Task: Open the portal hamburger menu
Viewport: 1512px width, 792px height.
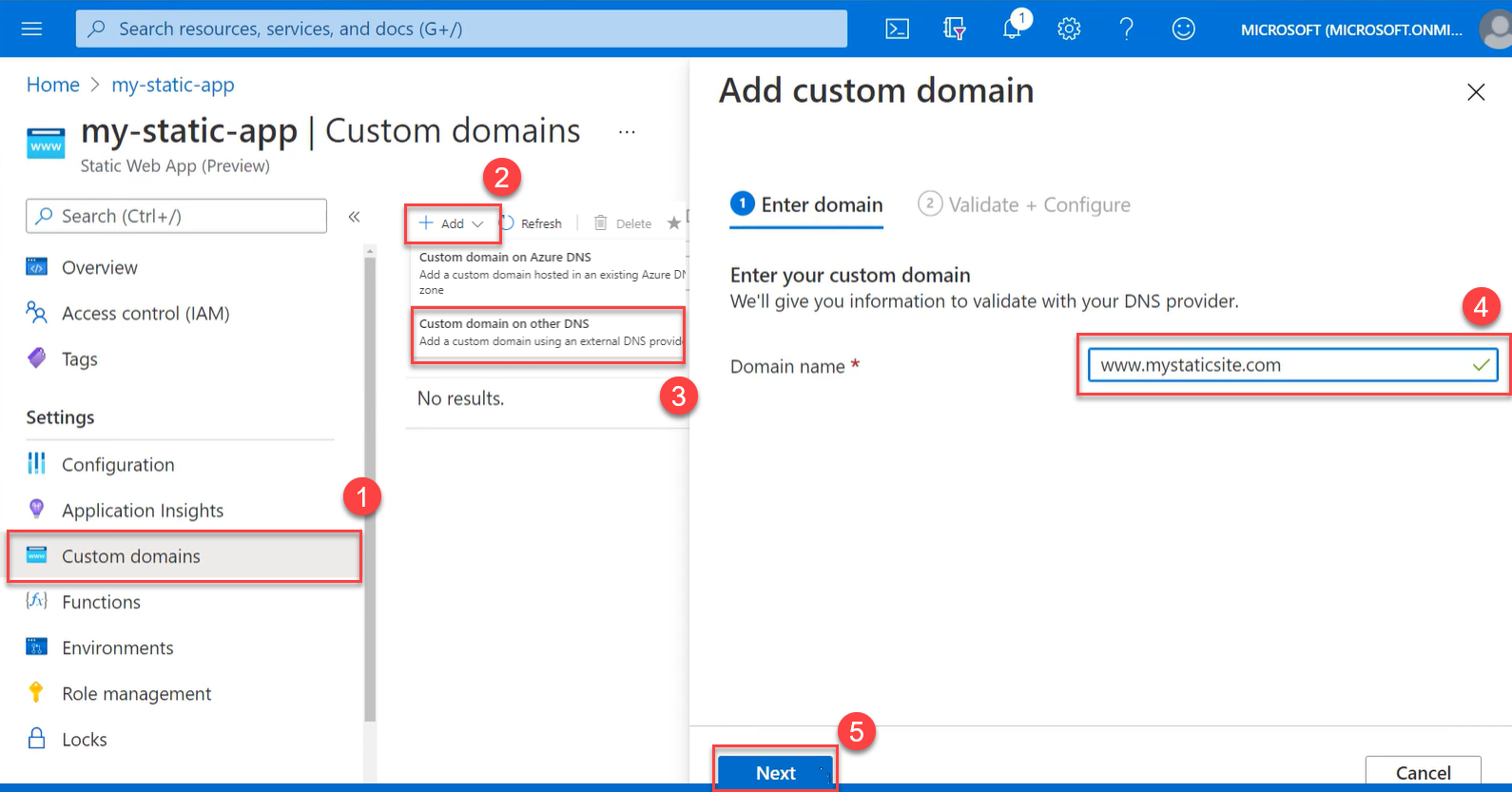Action: [31, 29]
